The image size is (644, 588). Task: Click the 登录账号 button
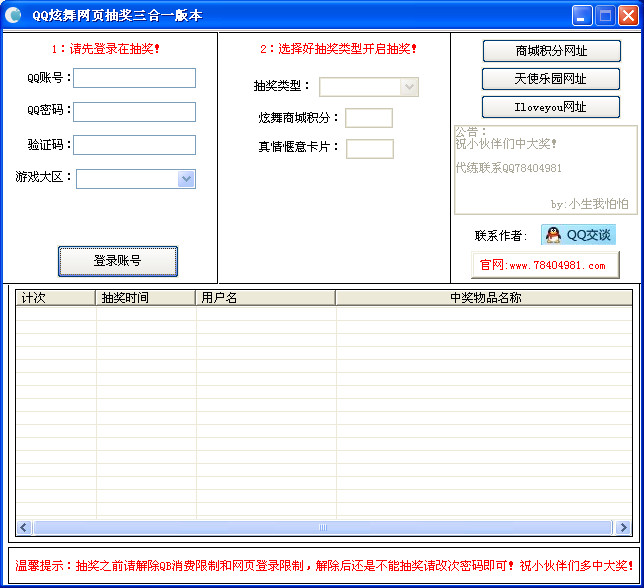point(118,261)
